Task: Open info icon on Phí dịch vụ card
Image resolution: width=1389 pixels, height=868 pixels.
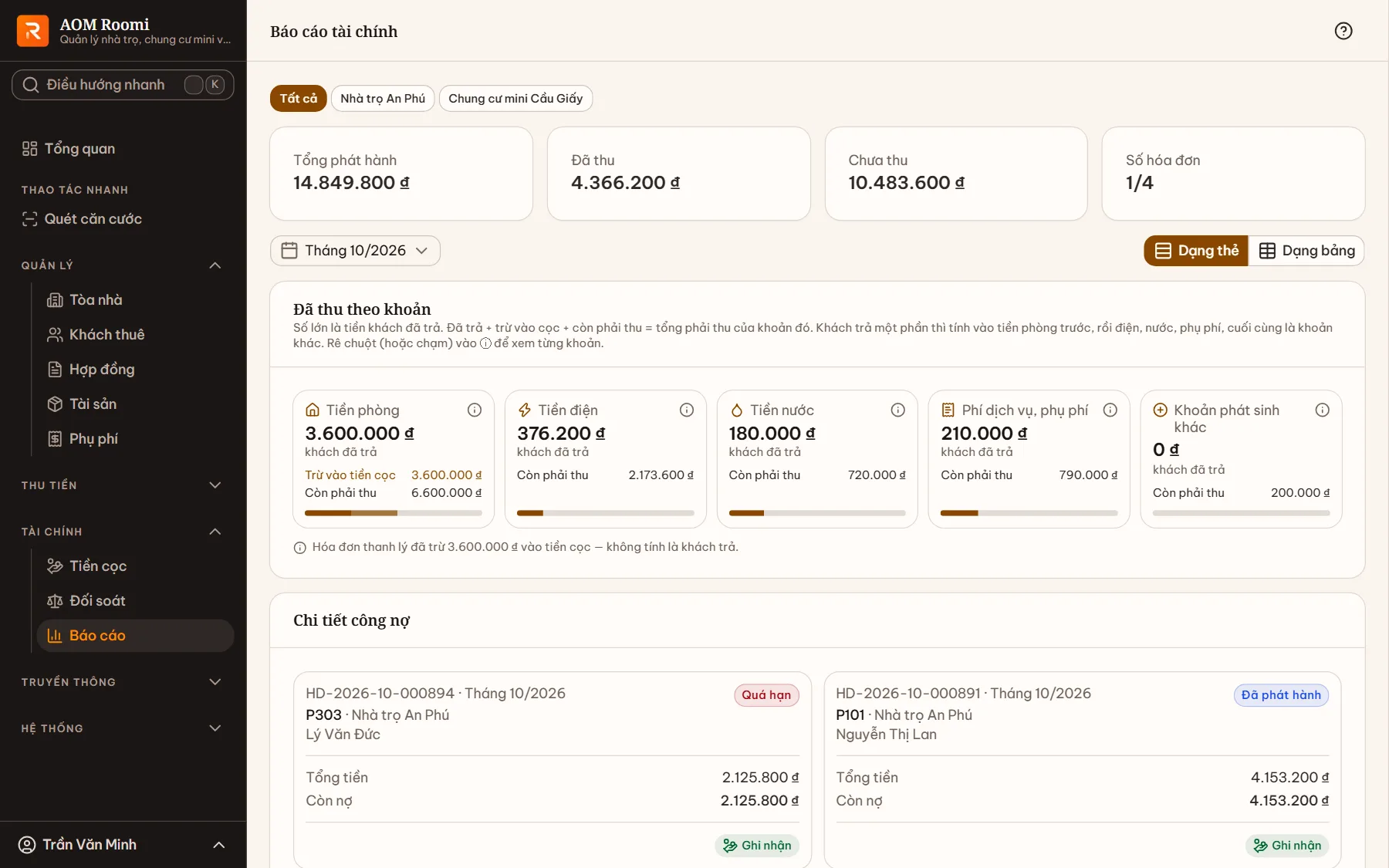Action: [1110, 410]
